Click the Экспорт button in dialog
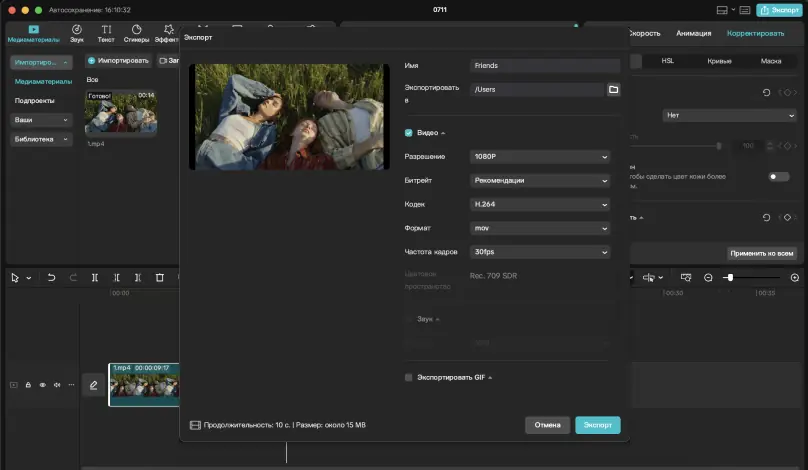 598,425
